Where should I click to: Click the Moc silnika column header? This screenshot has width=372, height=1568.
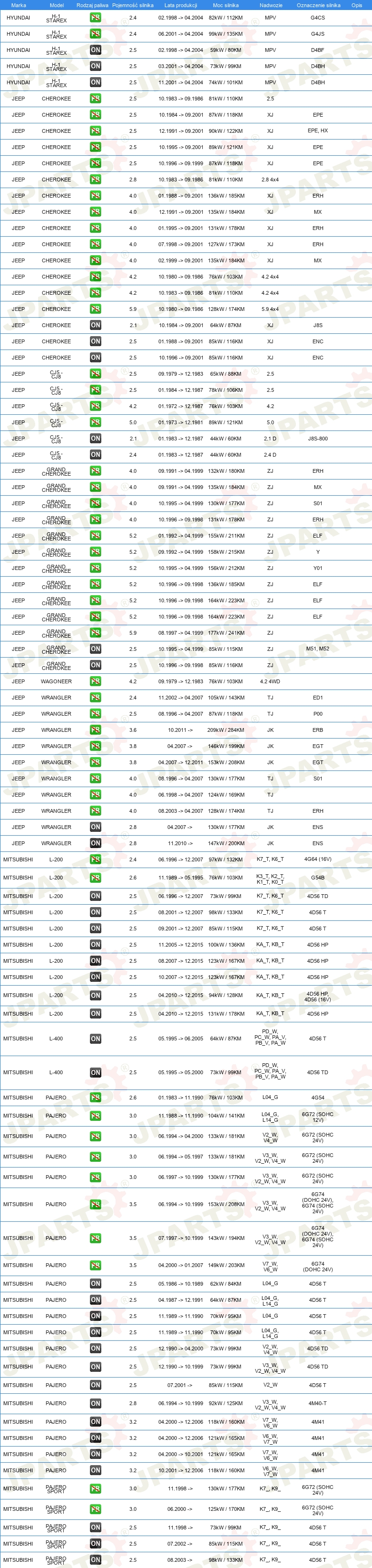tap(225, 5)
